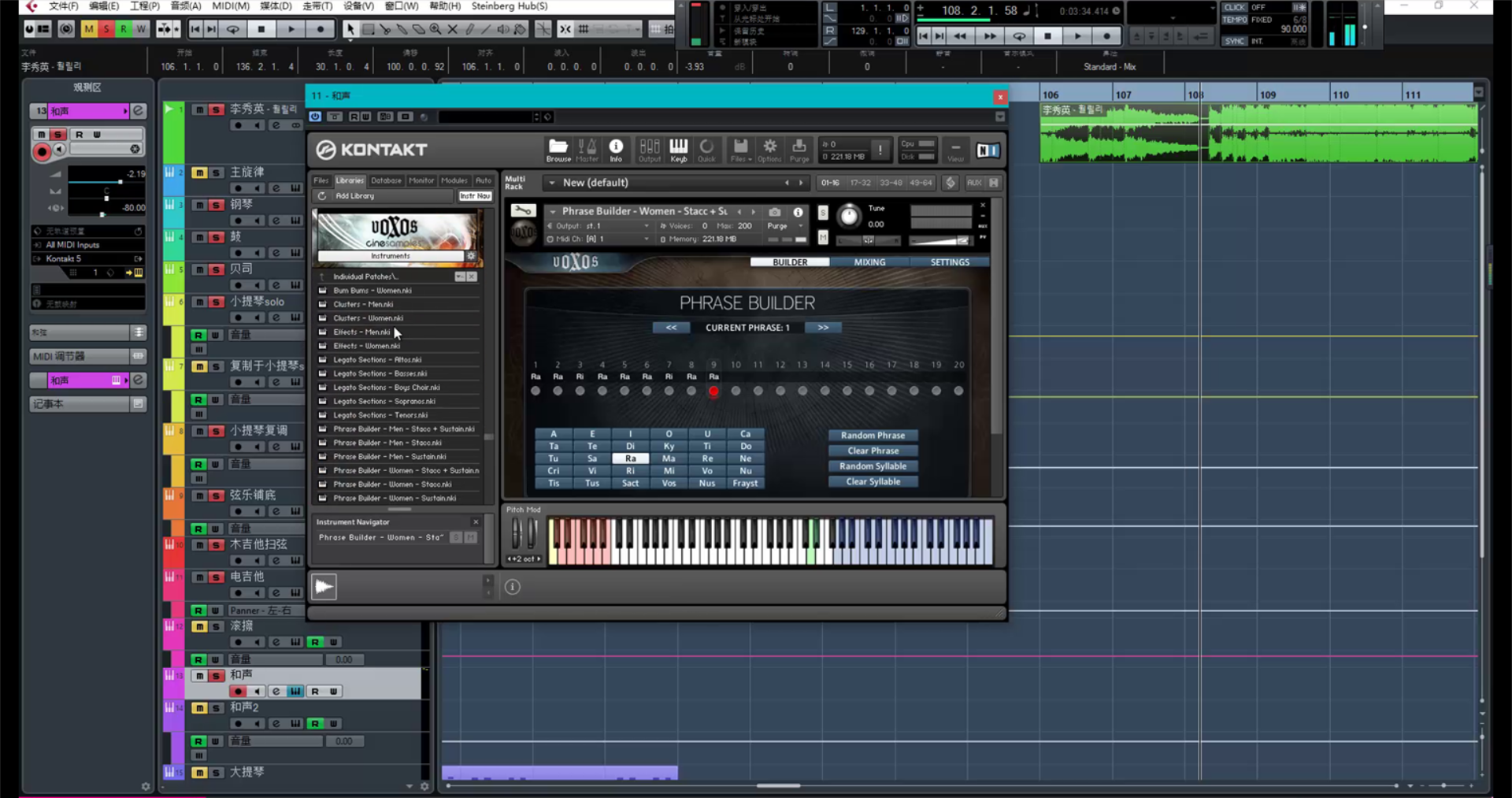
Task: Open the instrument wrench edit icon
Action: click(523, 210)
